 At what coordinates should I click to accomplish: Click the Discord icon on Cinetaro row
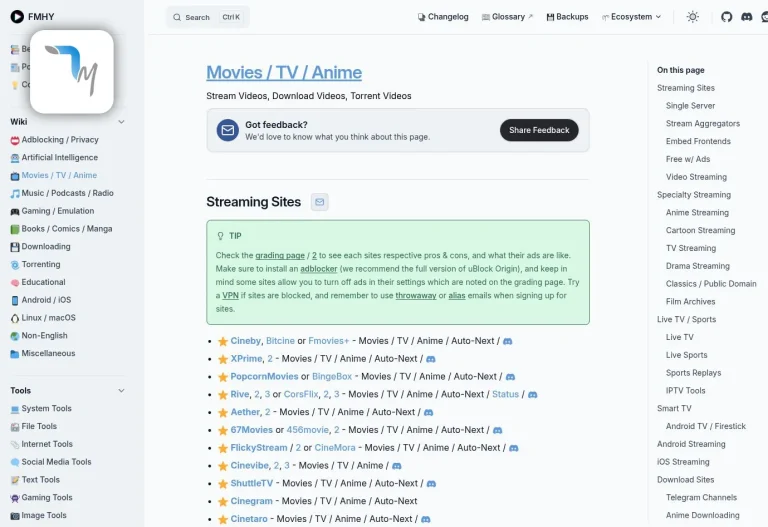426,519
